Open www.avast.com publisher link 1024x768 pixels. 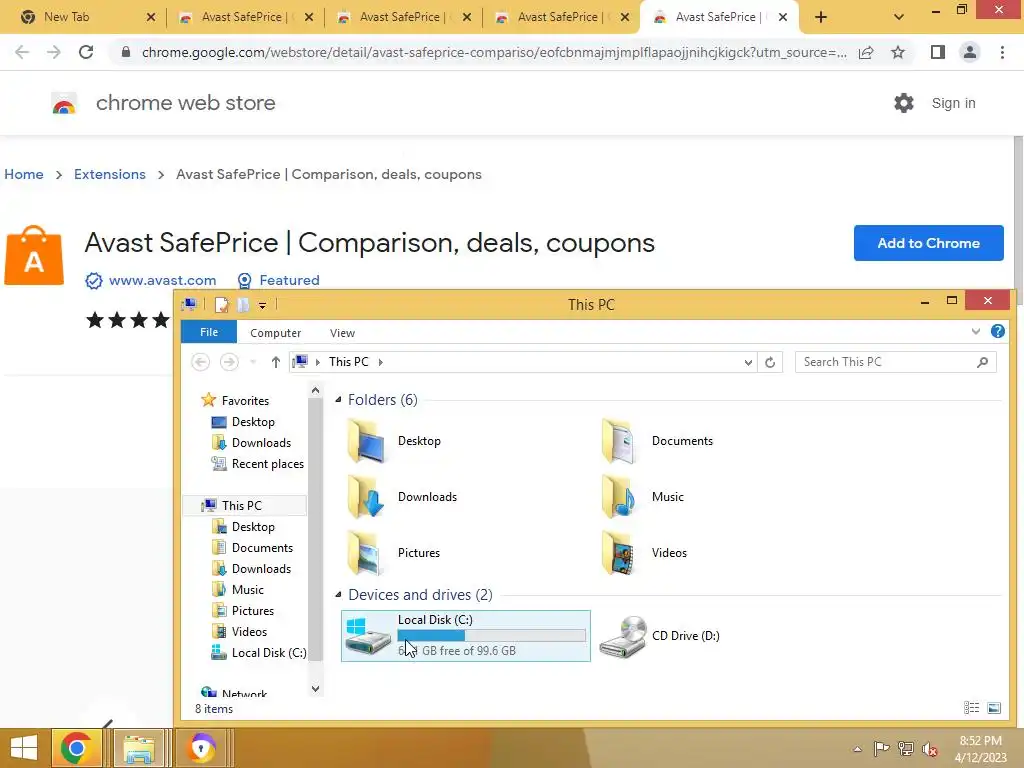(162, 280)
